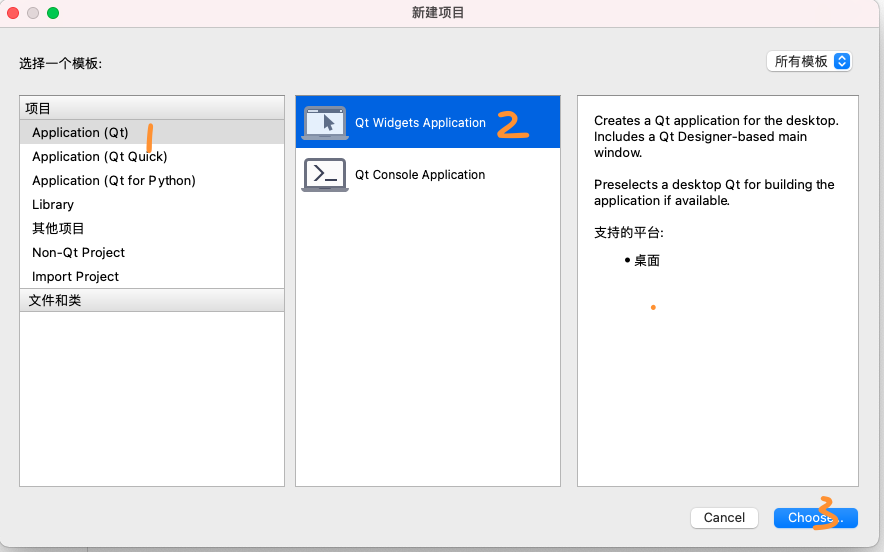Click the 文件和类 section header
Image resolution: width=884 pixels, height=552 pixels.
click(x=152, y=301)
